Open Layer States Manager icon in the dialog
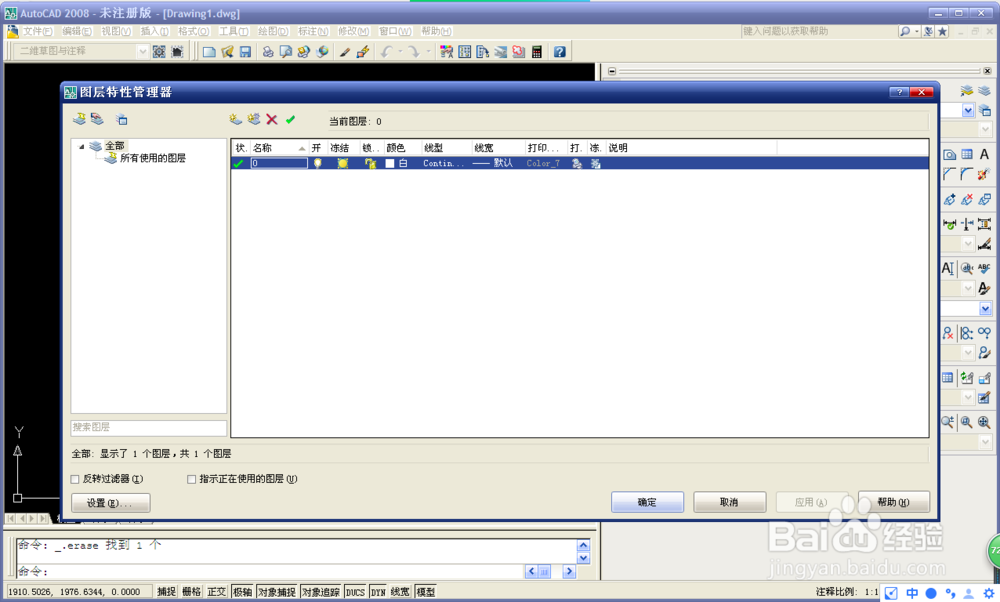This screenshot has height=602, width=1000. [x=121, y=119]
